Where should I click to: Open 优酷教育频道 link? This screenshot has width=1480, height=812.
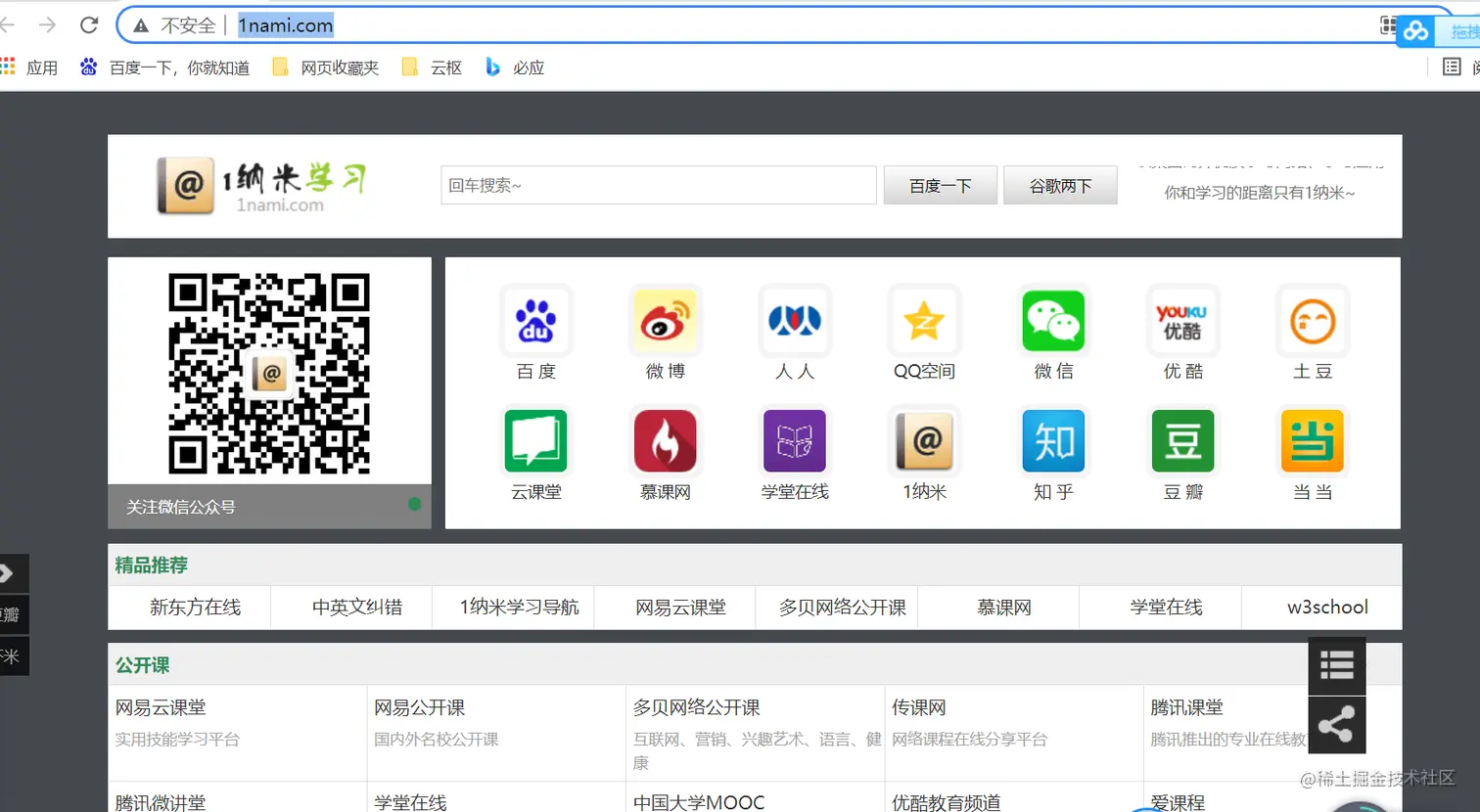946,802
